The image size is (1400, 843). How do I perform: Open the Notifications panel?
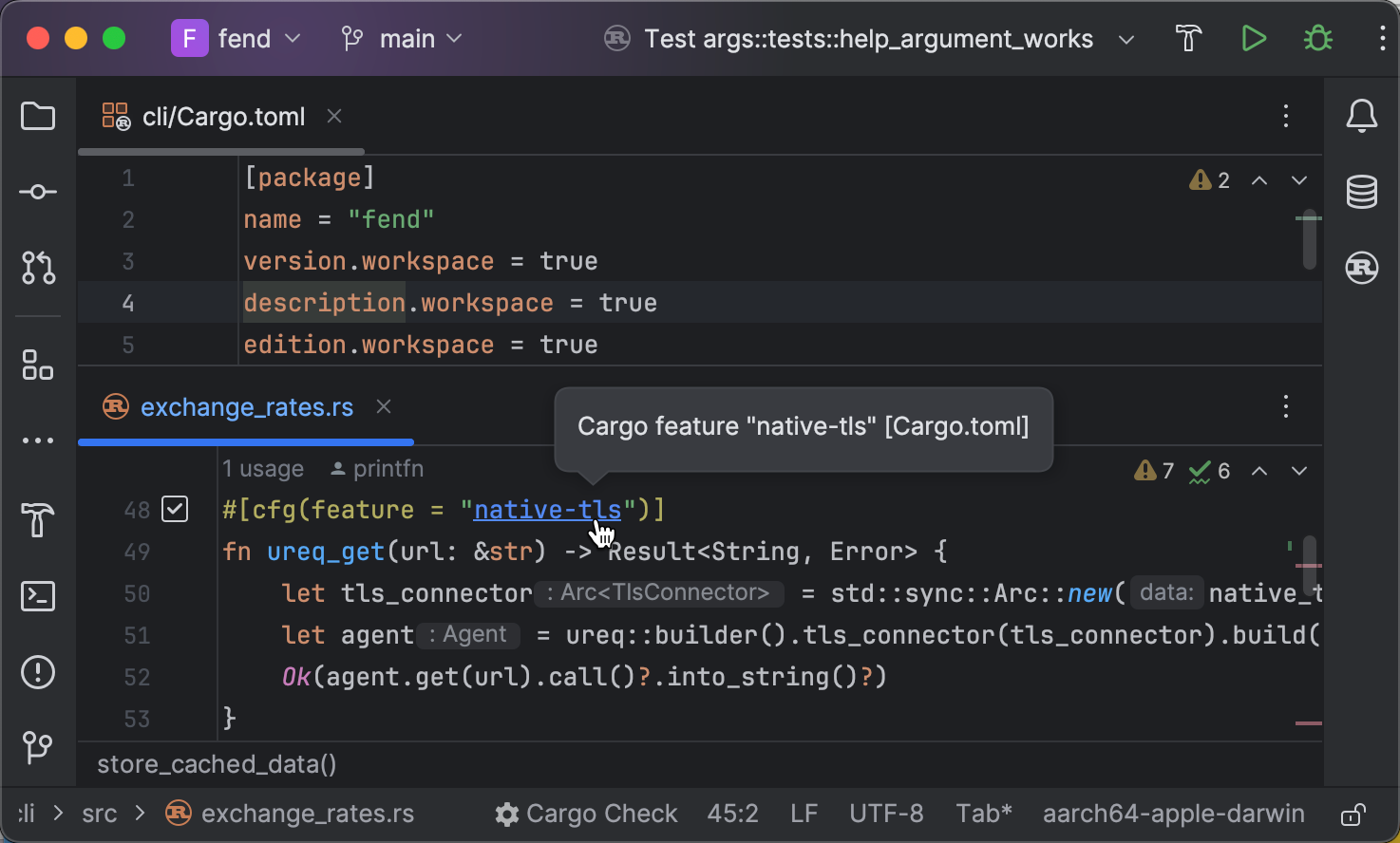pos(1361,116)
